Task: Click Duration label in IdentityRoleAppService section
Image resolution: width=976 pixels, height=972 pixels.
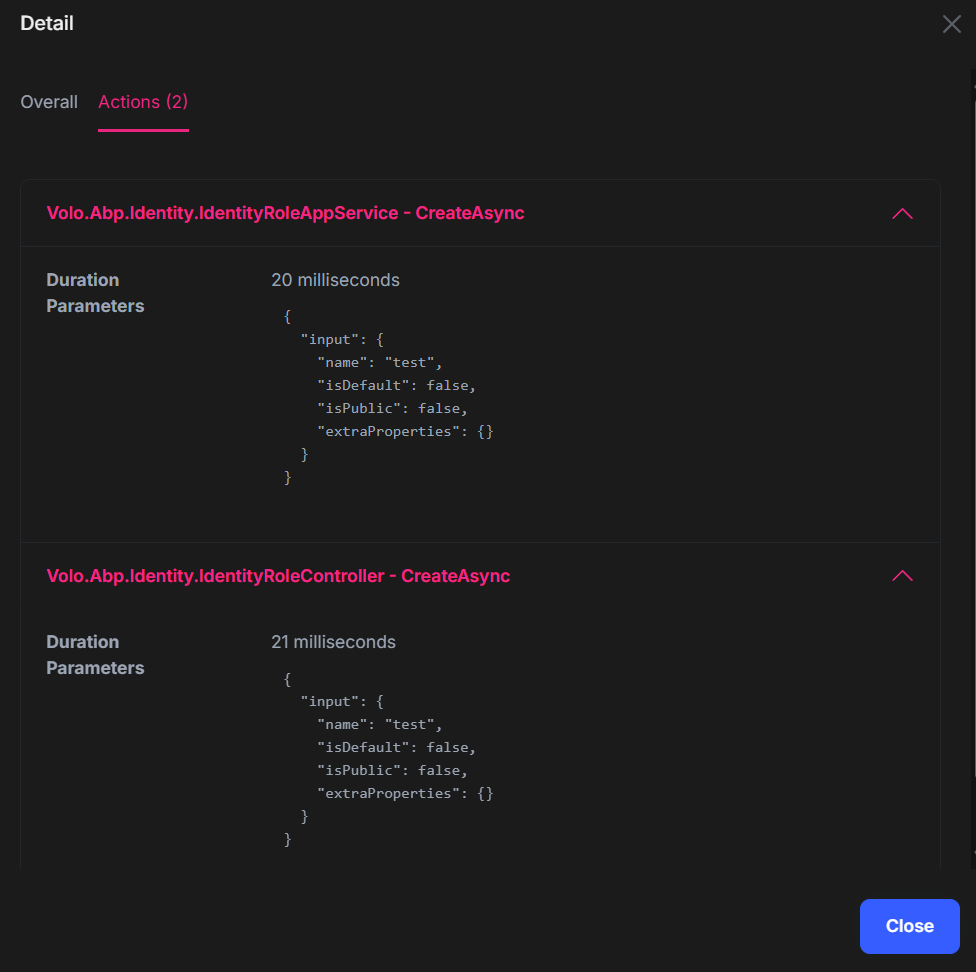Action: click(83, 280)
